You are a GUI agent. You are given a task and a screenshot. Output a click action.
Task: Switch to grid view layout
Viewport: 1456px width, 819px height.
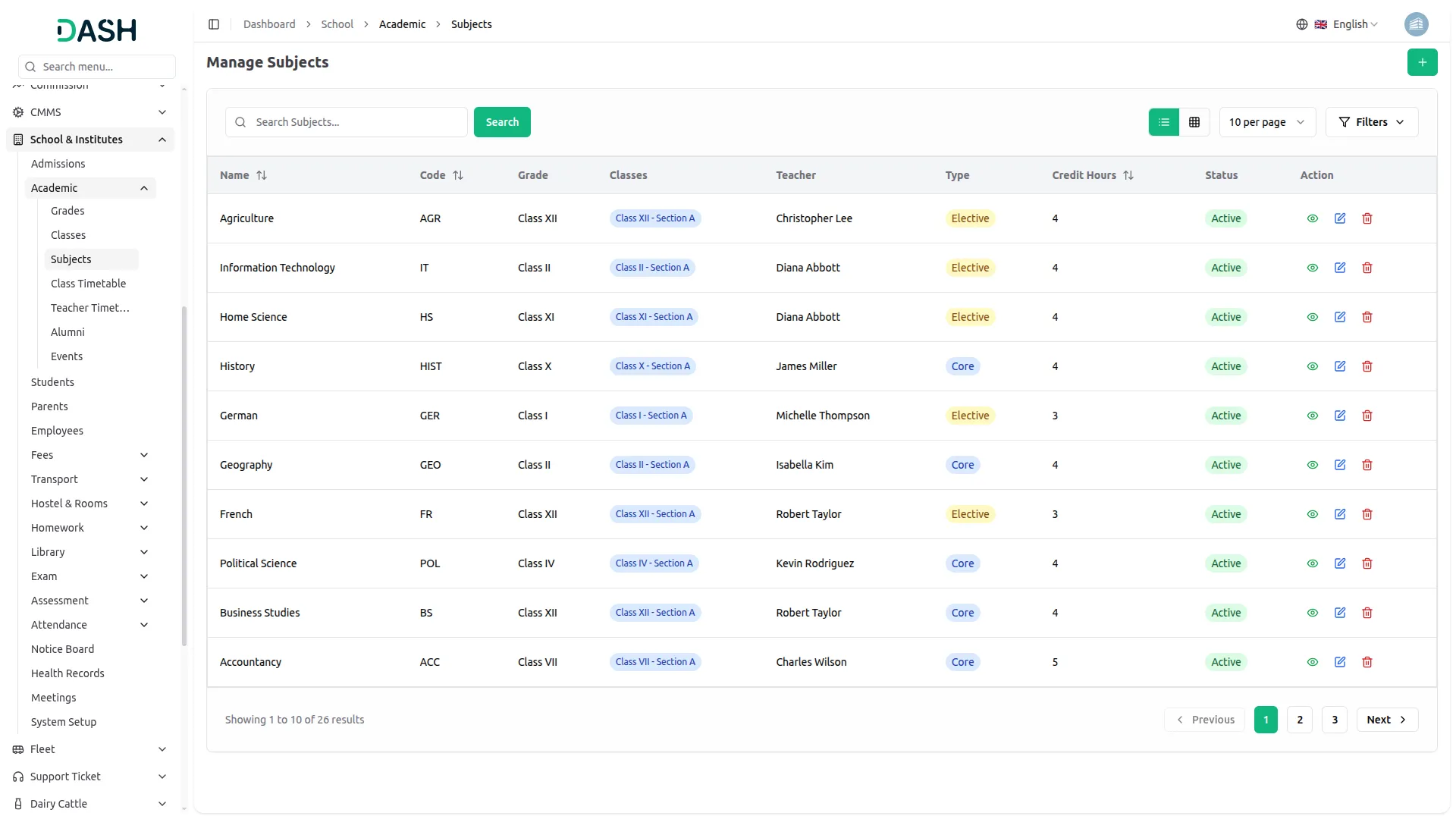point(1194,122)
